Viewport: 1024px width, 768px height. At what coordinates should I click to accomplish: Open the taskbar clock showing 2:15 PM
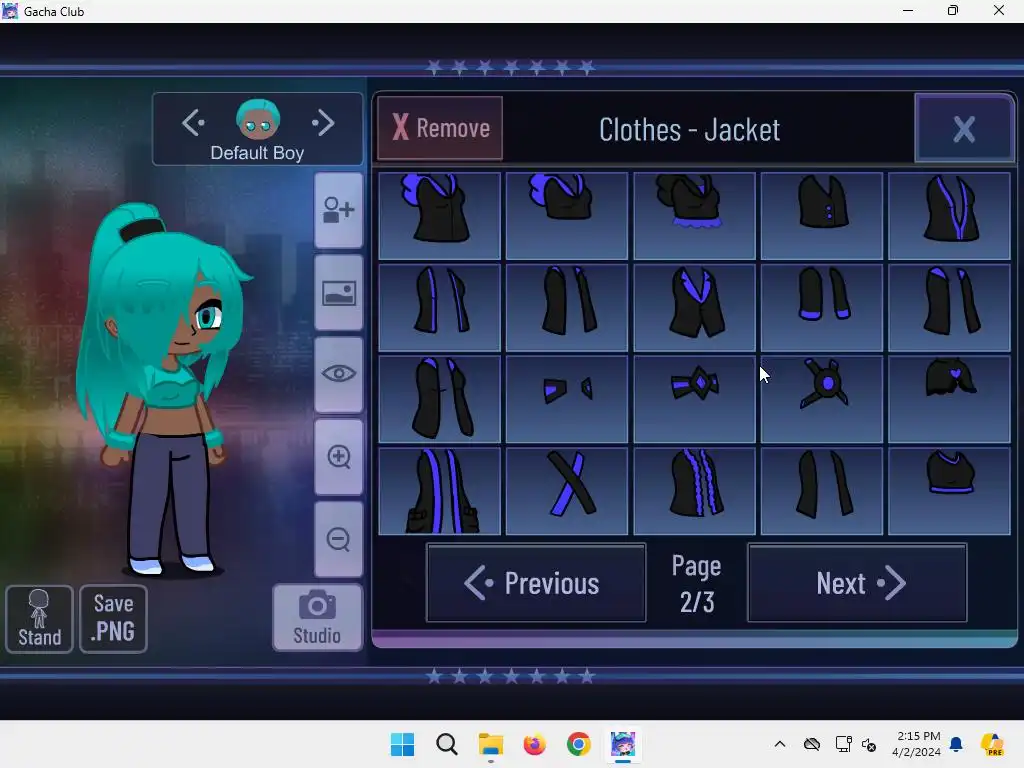tap(916, 744)
